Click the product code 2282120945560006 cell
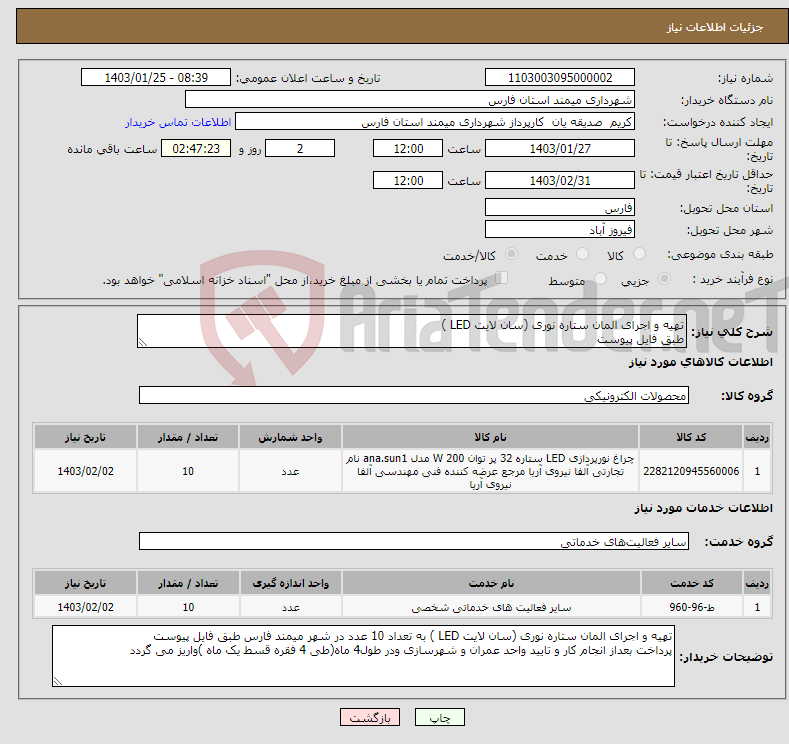The height and width of the screenshot is (744, 789). click(691, 471)
